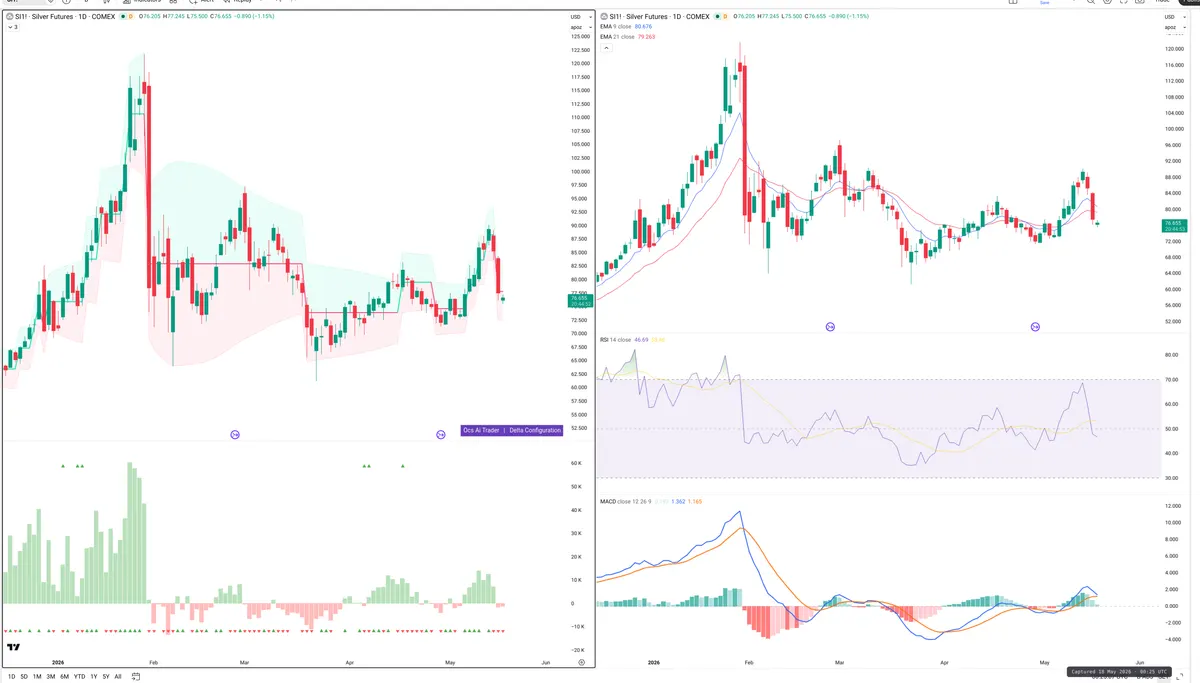Click the green market-open status dot on left chart
The width and height of the screenshot is (1200, 683).
click(x=122, y=17)
